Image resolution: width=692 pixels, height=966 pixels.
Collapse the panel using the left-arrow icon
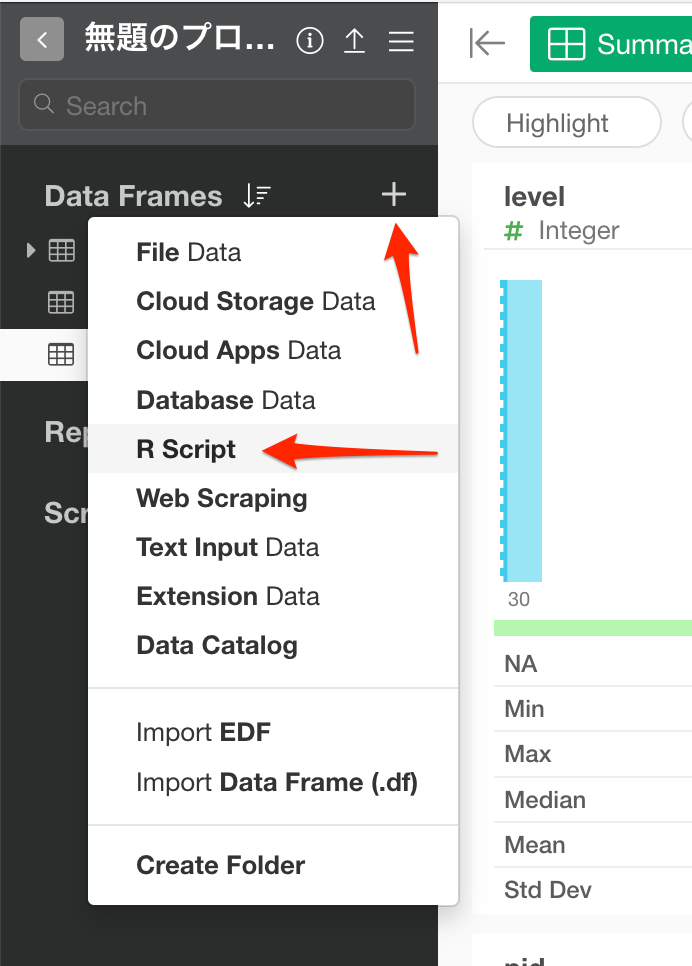pos(486,44)
